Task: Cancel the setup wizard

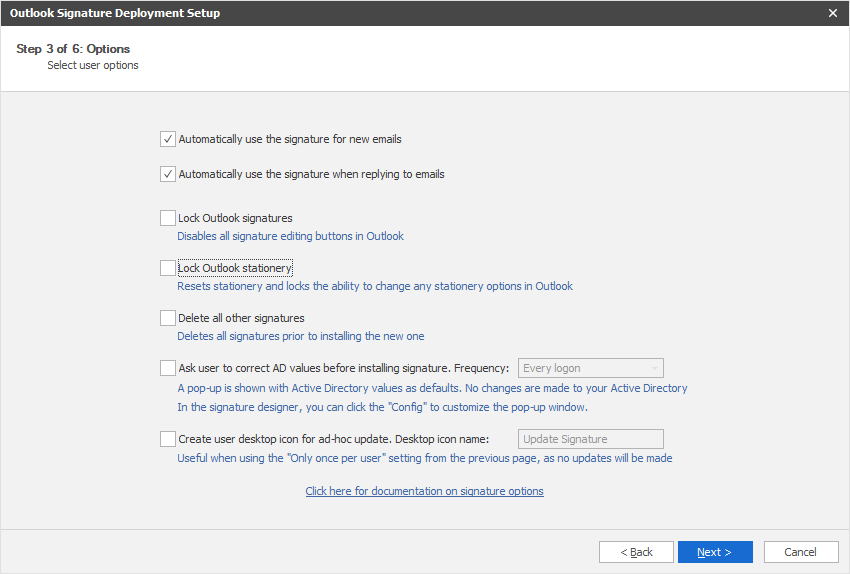Action: [801, 552]
